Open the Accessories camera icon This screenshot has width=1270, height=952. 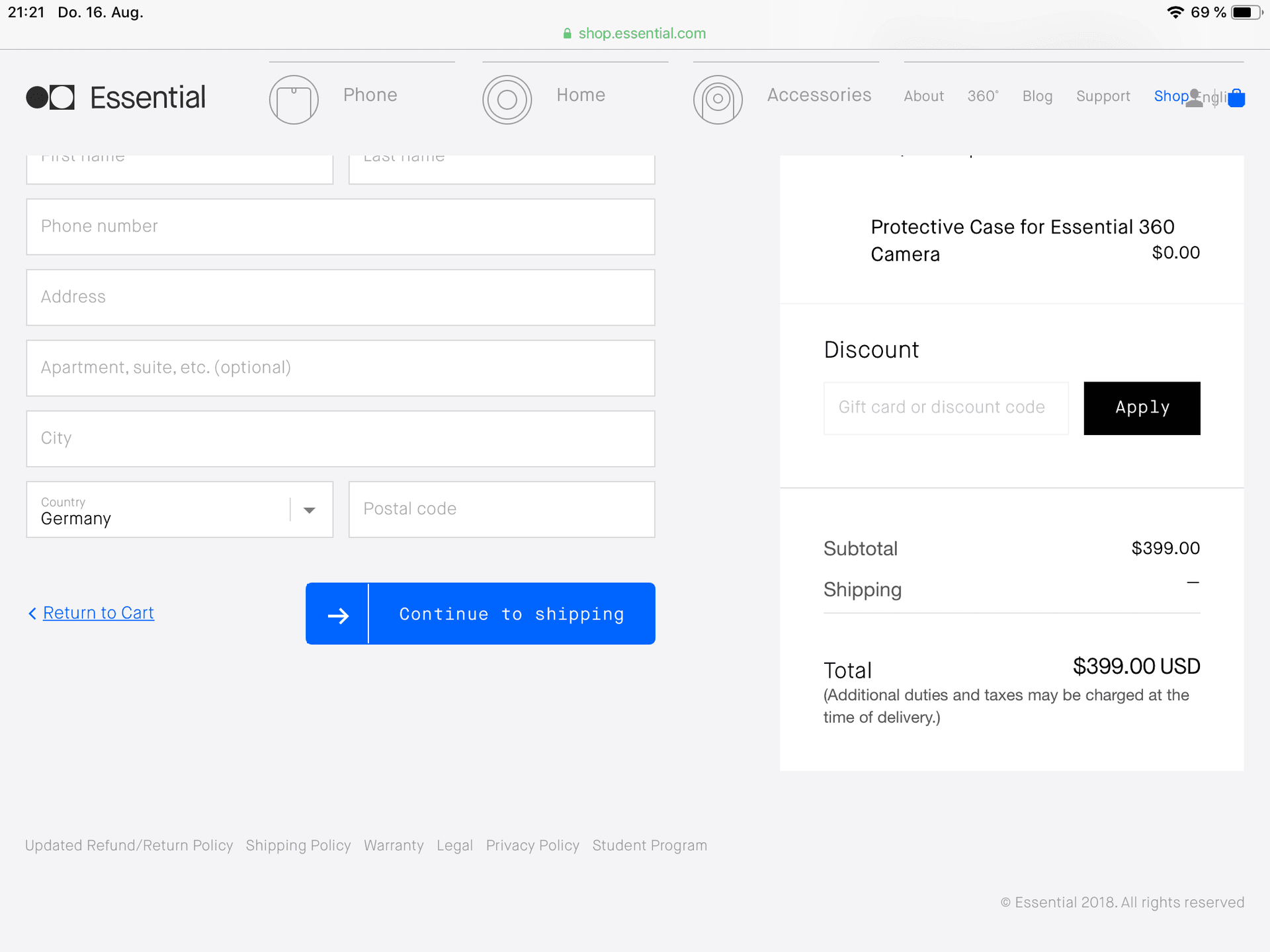click(x=718, y=99)
